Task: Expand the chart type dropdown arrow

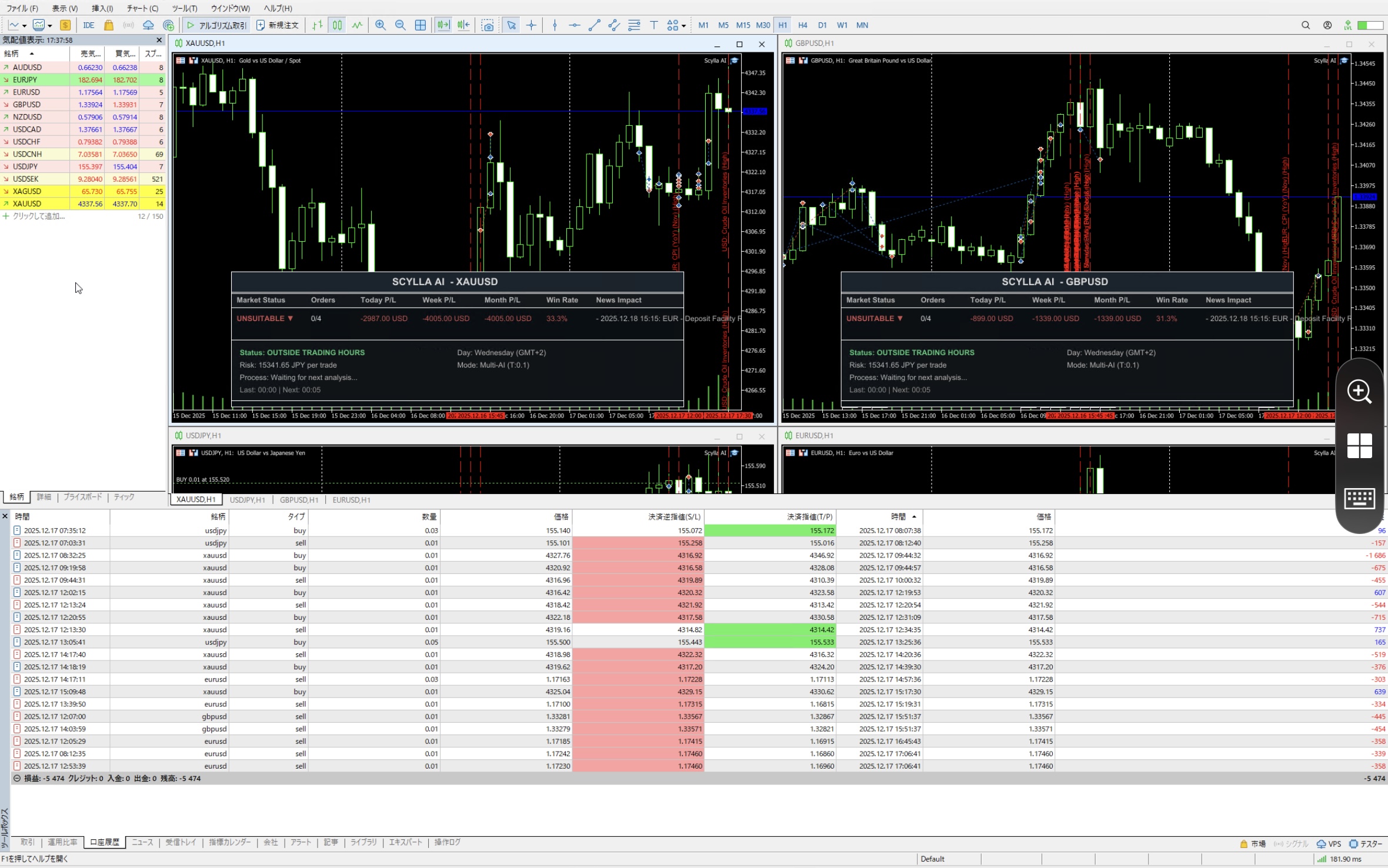Action: point(24,26)
